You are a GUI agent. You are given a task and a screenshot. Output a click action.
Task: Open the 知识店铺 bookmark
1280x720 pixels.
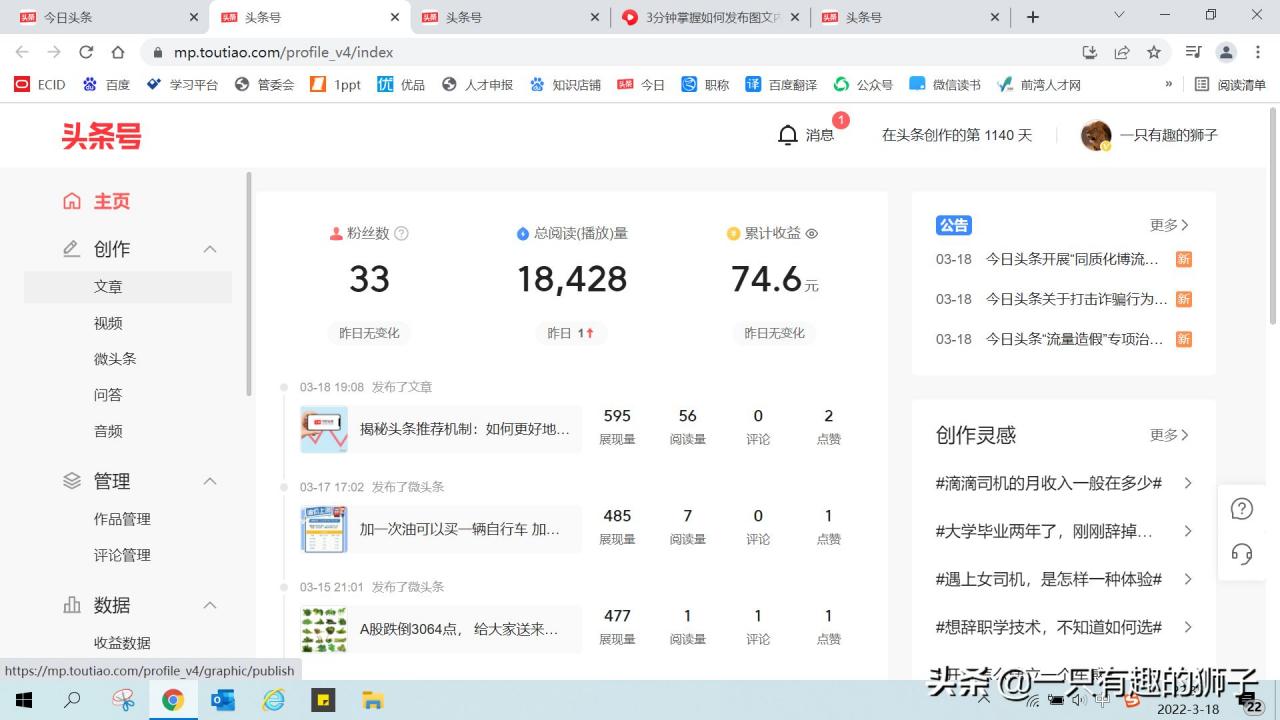pyautogui.click(x=565, y=85)
